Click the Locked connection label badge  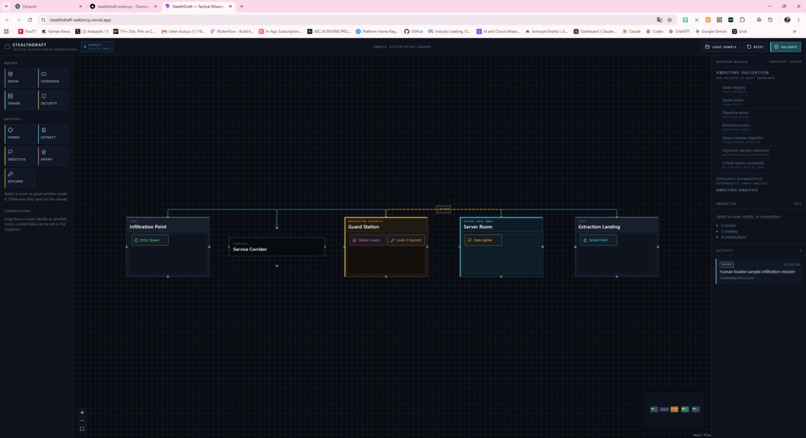(x=444, y=209)
